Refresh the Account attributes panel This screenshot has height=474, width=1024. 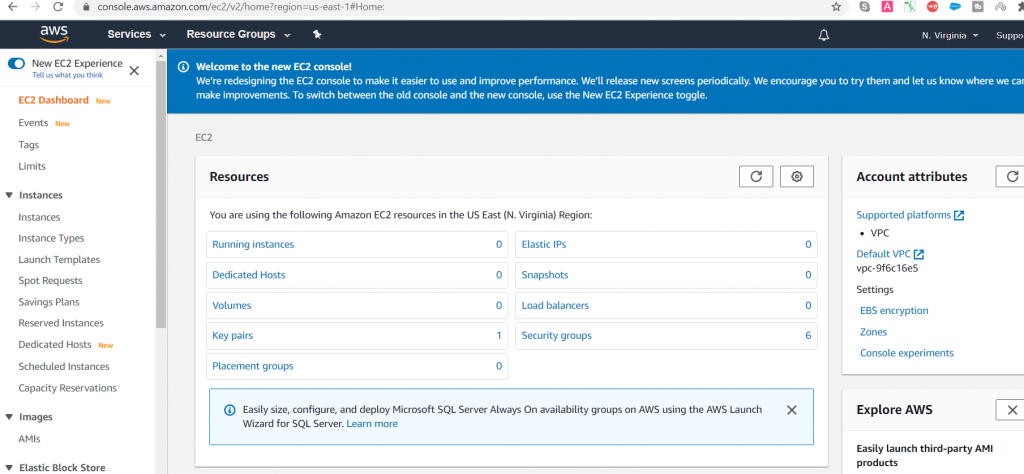[x=1010, y=176]
